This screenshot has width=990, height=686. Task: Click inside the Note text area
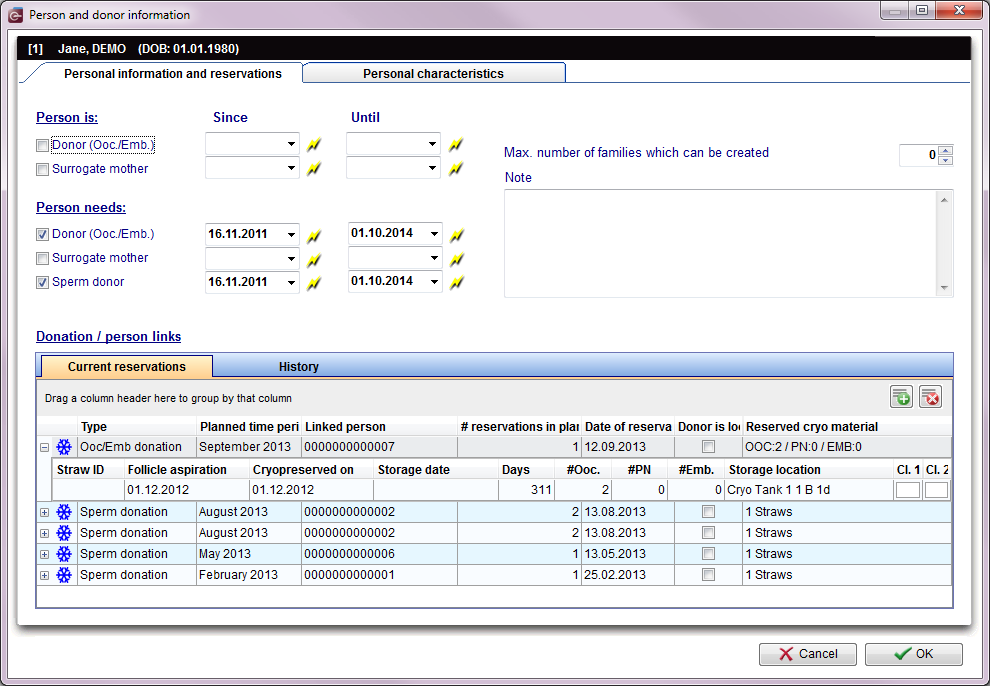(721, 244)
